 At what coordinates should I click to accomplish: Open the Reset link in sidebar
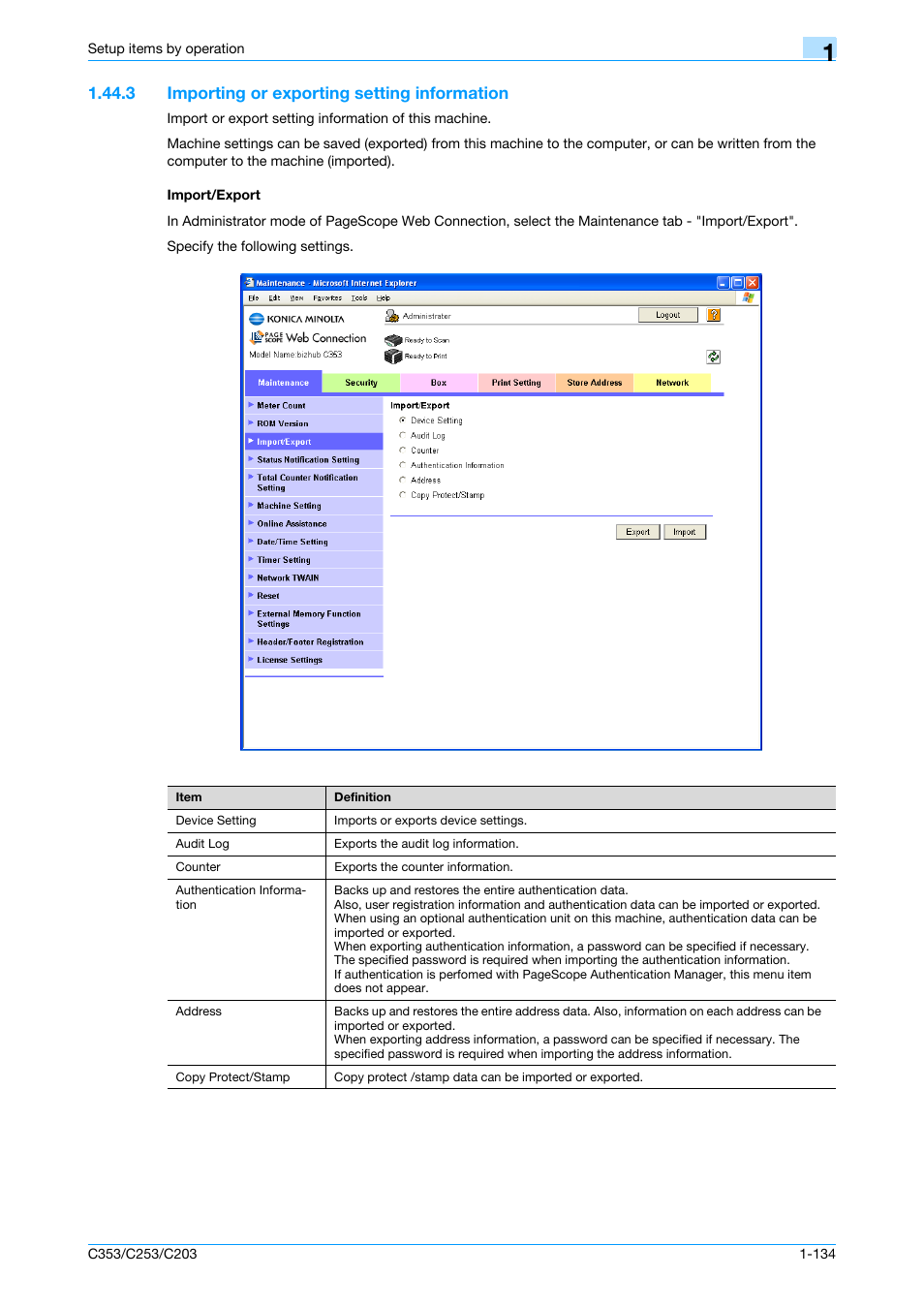click(268, 596)
